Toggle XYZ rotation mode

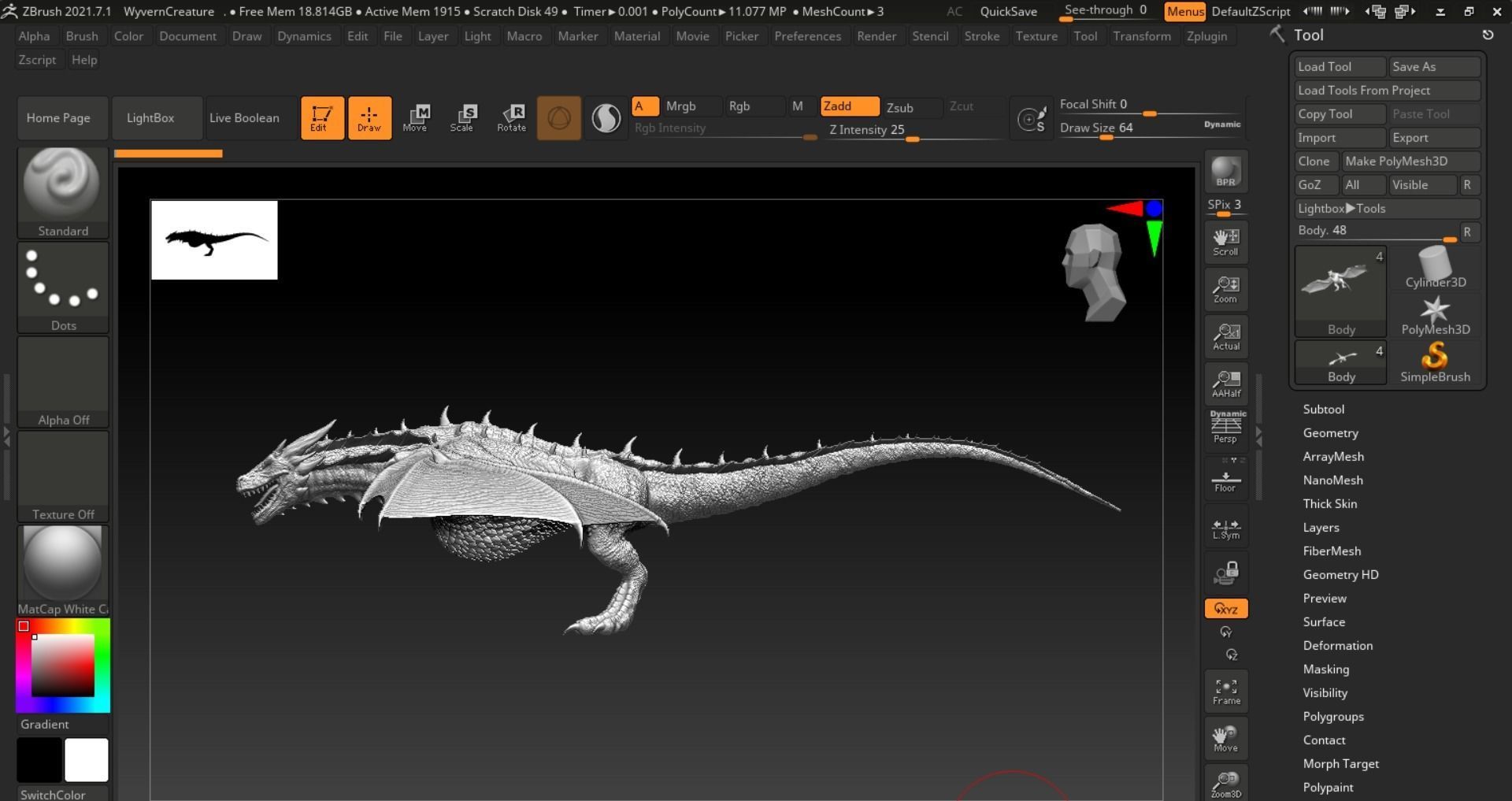[1226, 609]
